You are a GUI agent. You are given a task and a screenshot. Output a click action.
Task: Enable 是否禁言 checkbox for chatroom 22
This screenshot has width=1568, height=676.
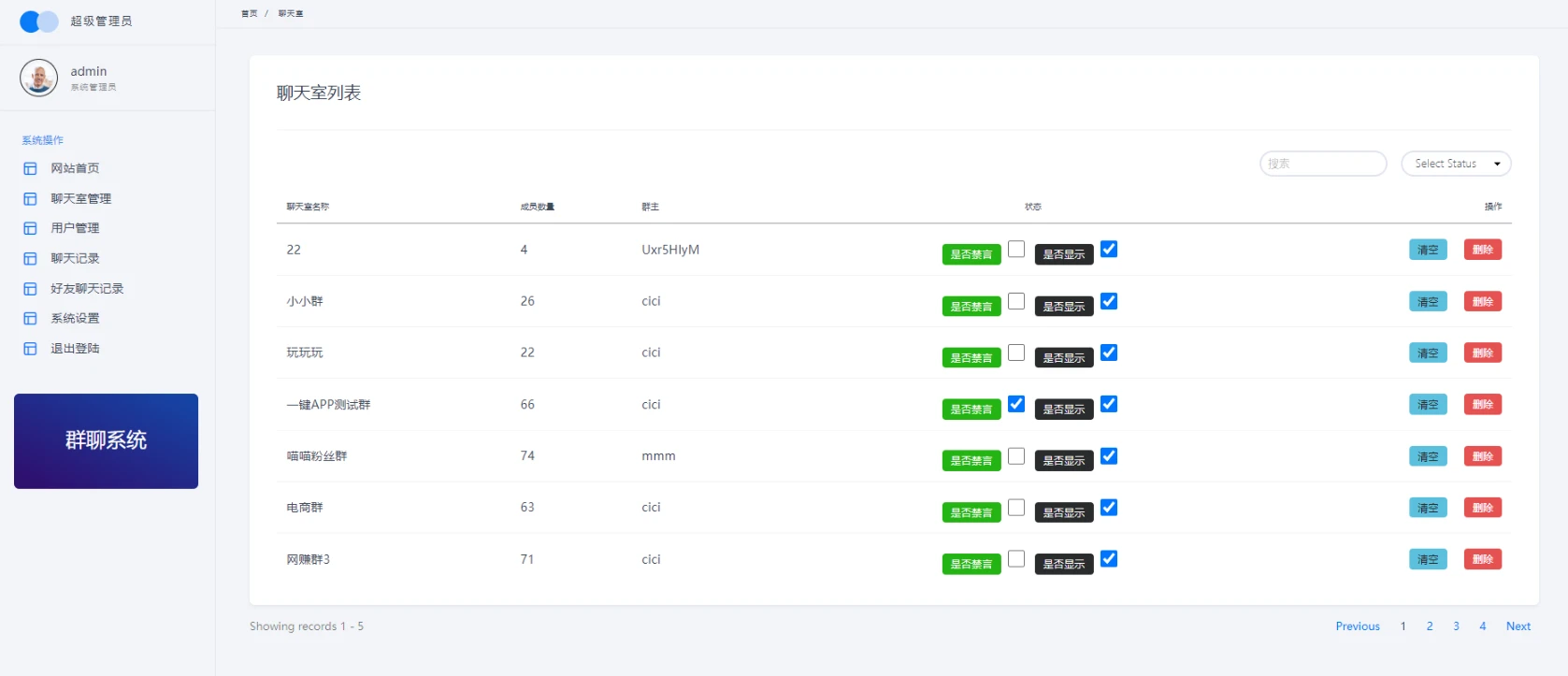click(x=1016, y=249)
